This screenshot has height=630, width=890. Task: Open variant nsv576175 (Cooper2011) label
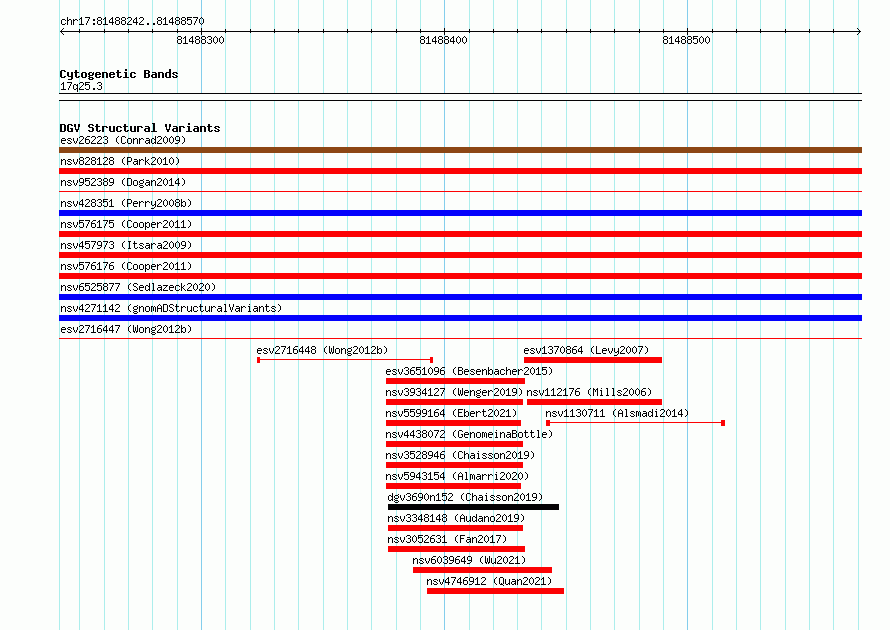click(x=126, y=224)
